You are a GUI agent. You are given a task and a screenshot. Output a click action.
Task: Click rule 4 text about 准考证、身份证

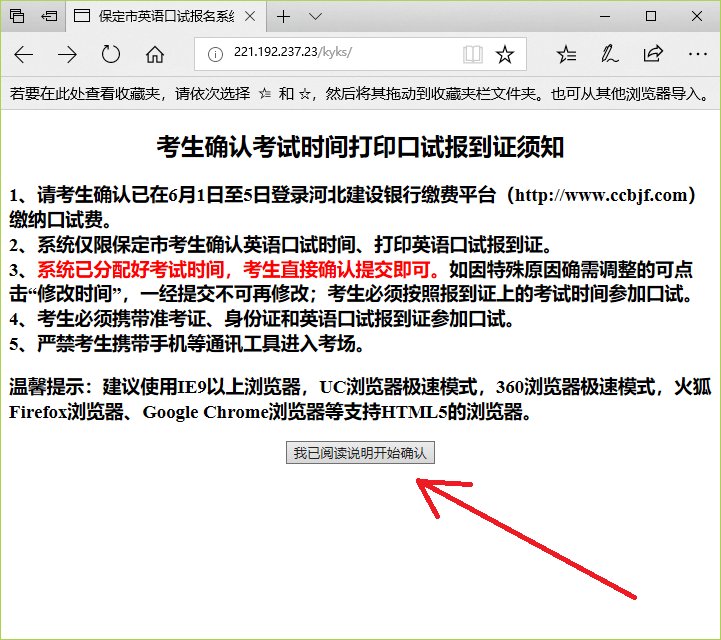[261, 319]
